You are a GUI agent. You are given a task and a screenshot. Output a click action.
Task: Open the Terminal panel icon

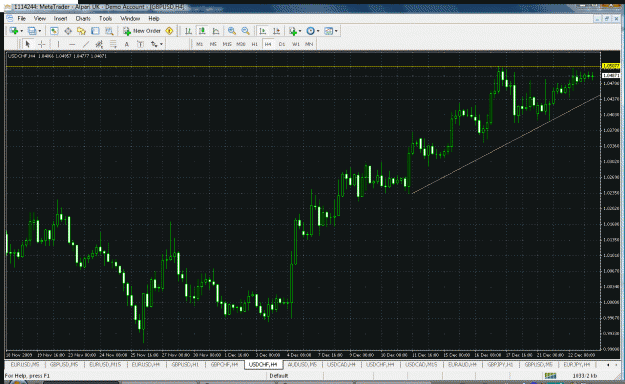click(95, 31)
